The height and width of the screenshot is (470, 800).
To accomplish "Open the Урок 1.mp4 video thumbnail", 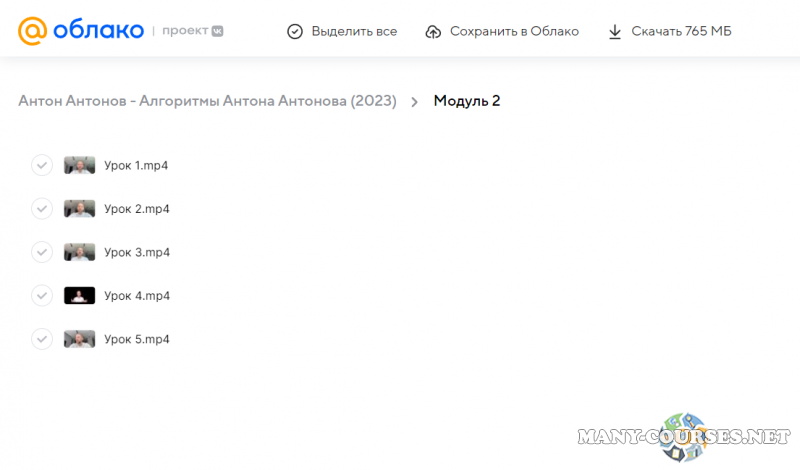I will point(79,165).
